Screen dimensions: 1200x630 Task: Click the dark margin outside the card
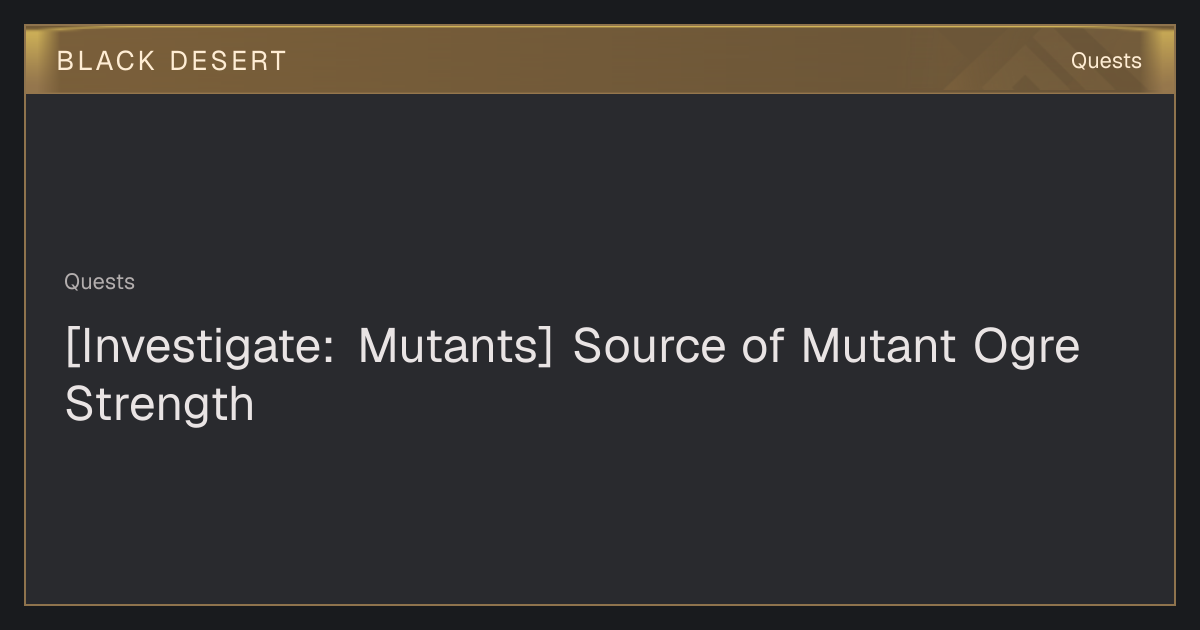tap(600, 618)
